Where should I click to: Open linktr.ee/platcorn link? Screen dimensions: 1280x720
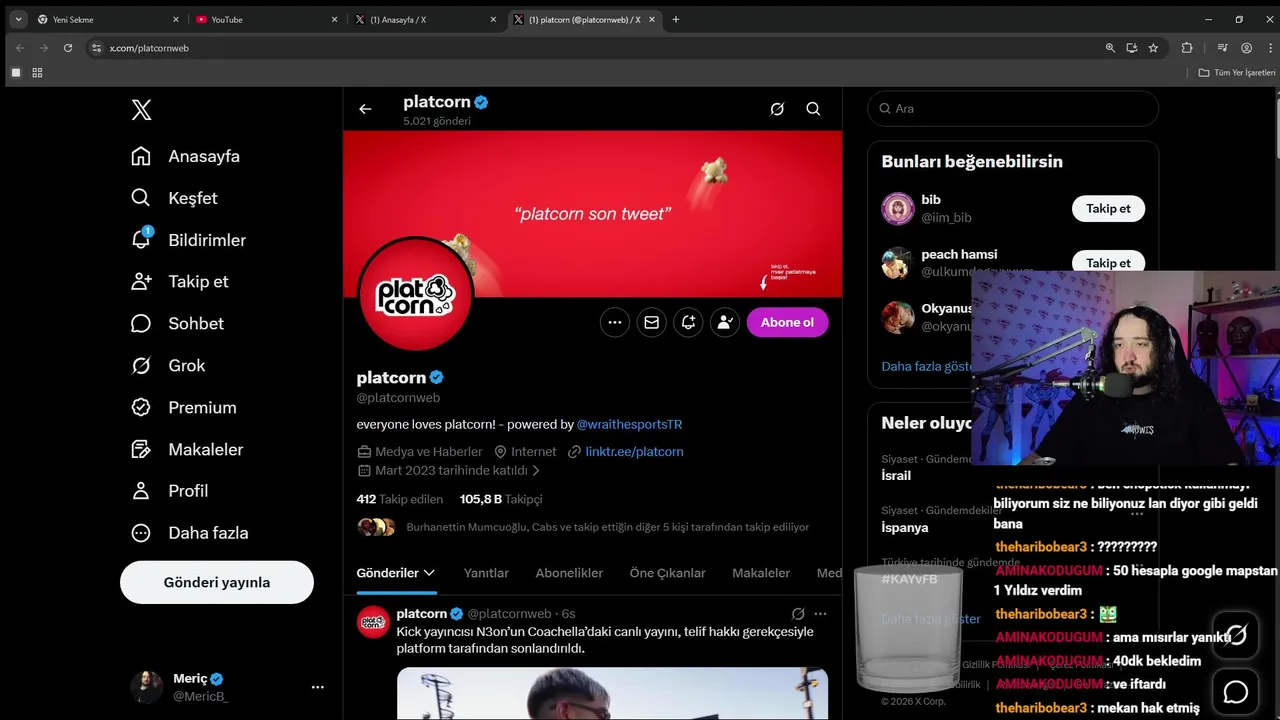pos(634,452)
